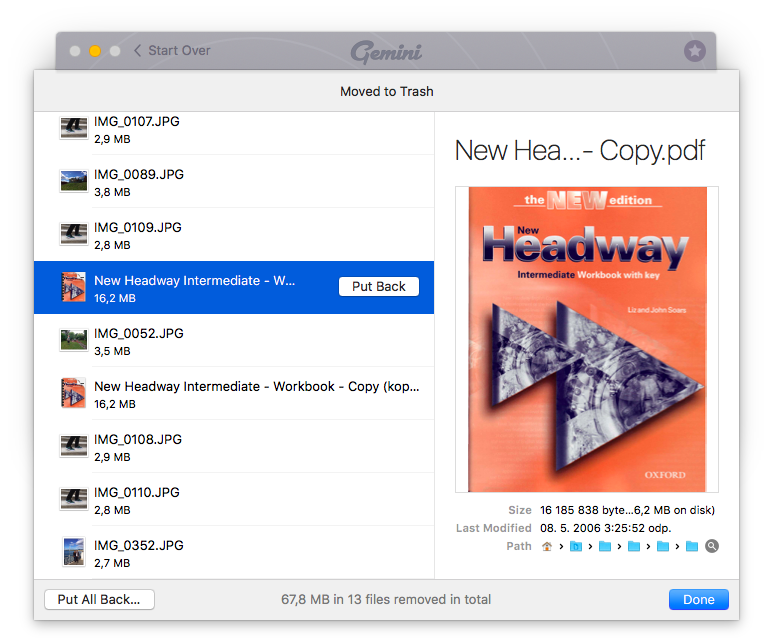Screen dimensions: 772x641
Task: Select New Headway Intermediate - Workbook - Copy (kop... row
Action: pyautogui.click(x=234, y=393)
